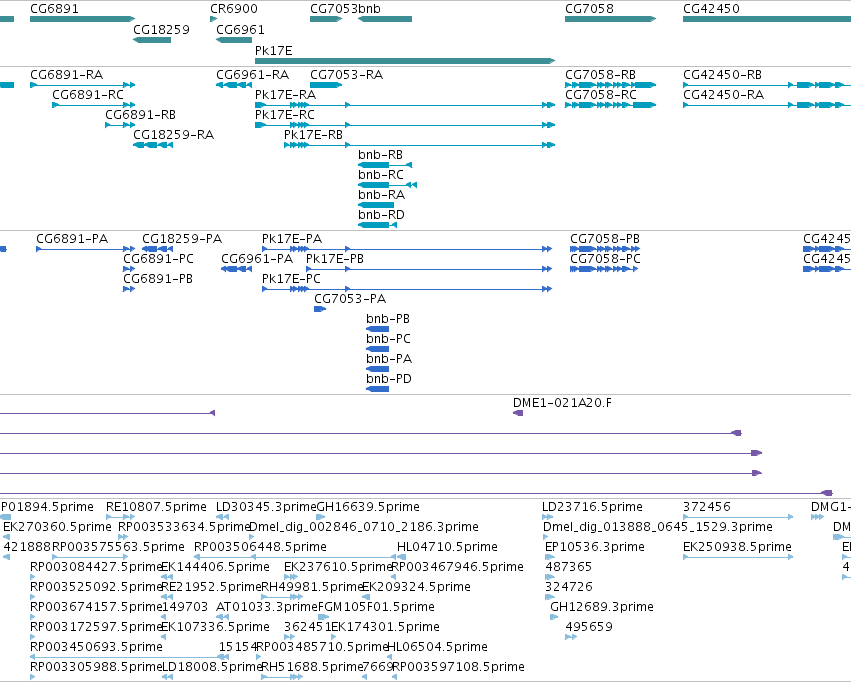Click EST FGM105F01.5prime label
The image size is (851, 682).
[376, 608]
